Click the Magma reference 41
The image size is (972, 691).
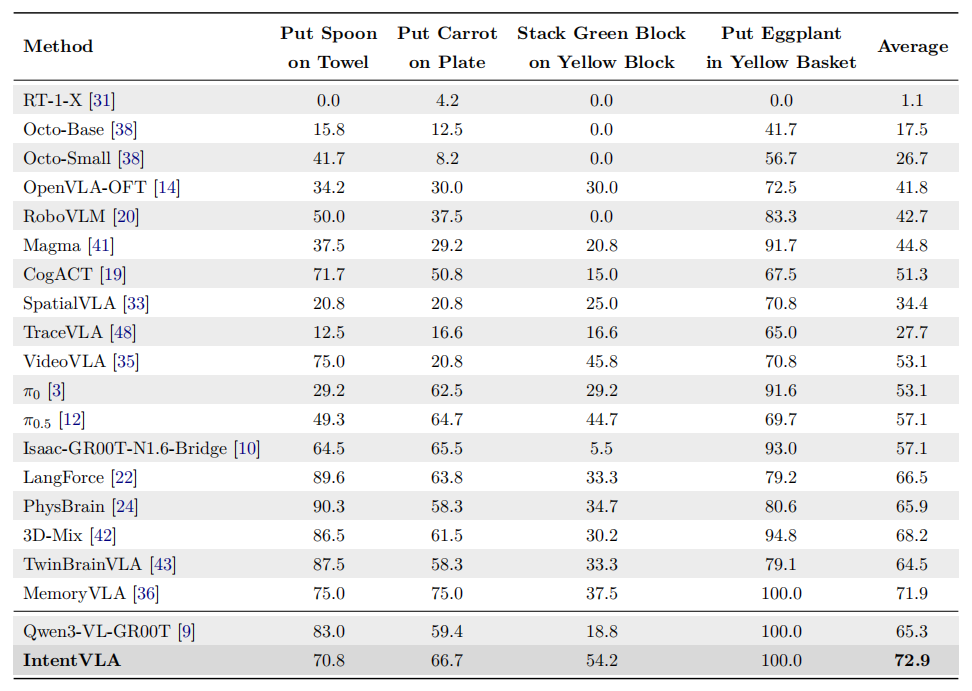coord(101,246)
